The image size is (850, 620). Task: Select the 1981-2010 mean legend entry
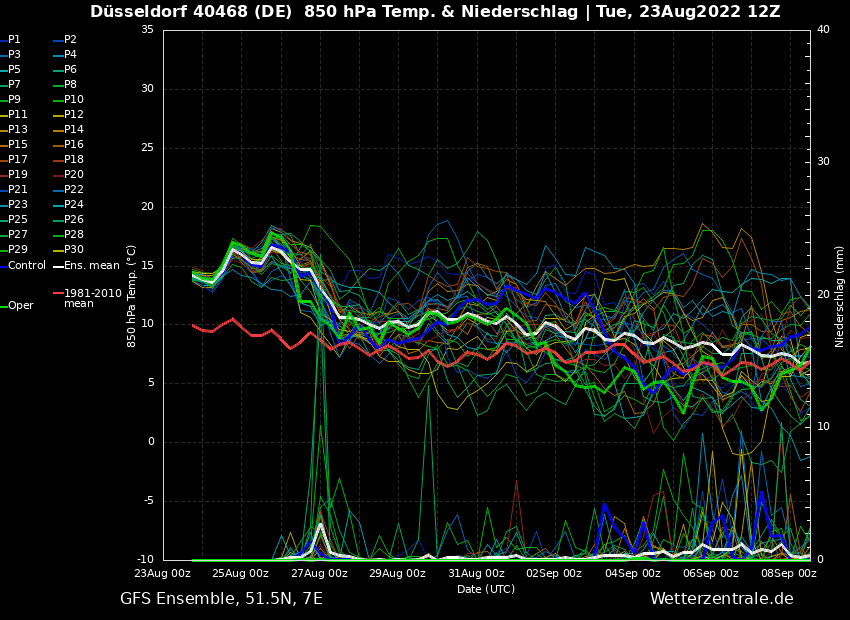92,298
